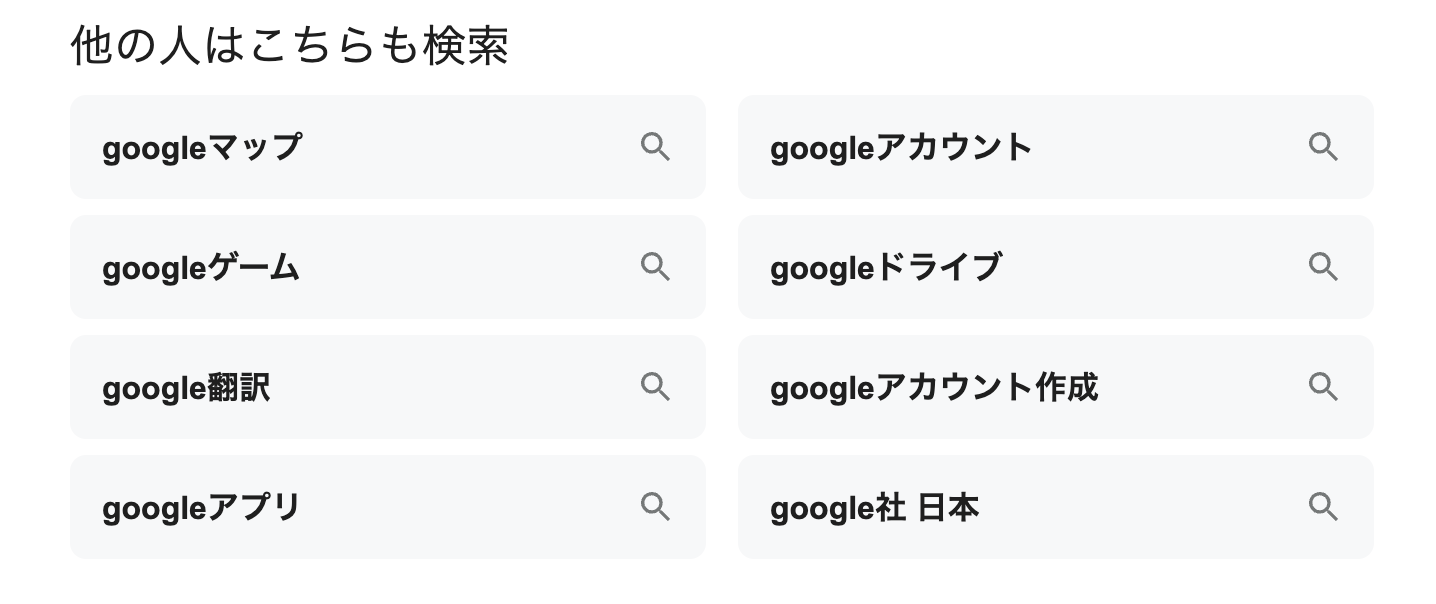Open the google社 日本 suggestion text

pyautogui.click(x=874, y=508)
